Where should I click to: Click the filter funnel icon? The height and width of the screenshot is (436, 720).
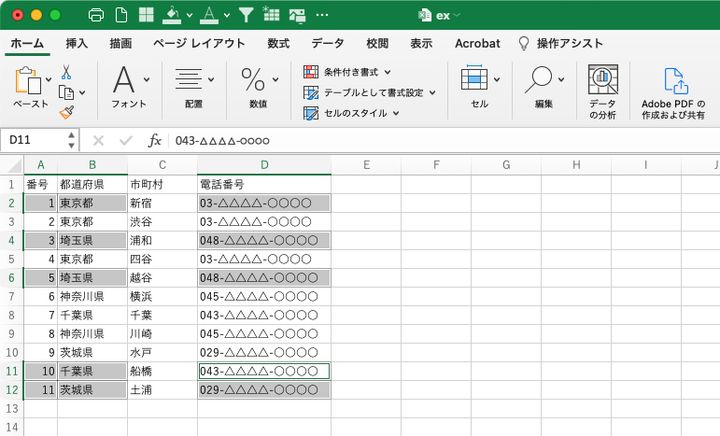pos(246,16)
